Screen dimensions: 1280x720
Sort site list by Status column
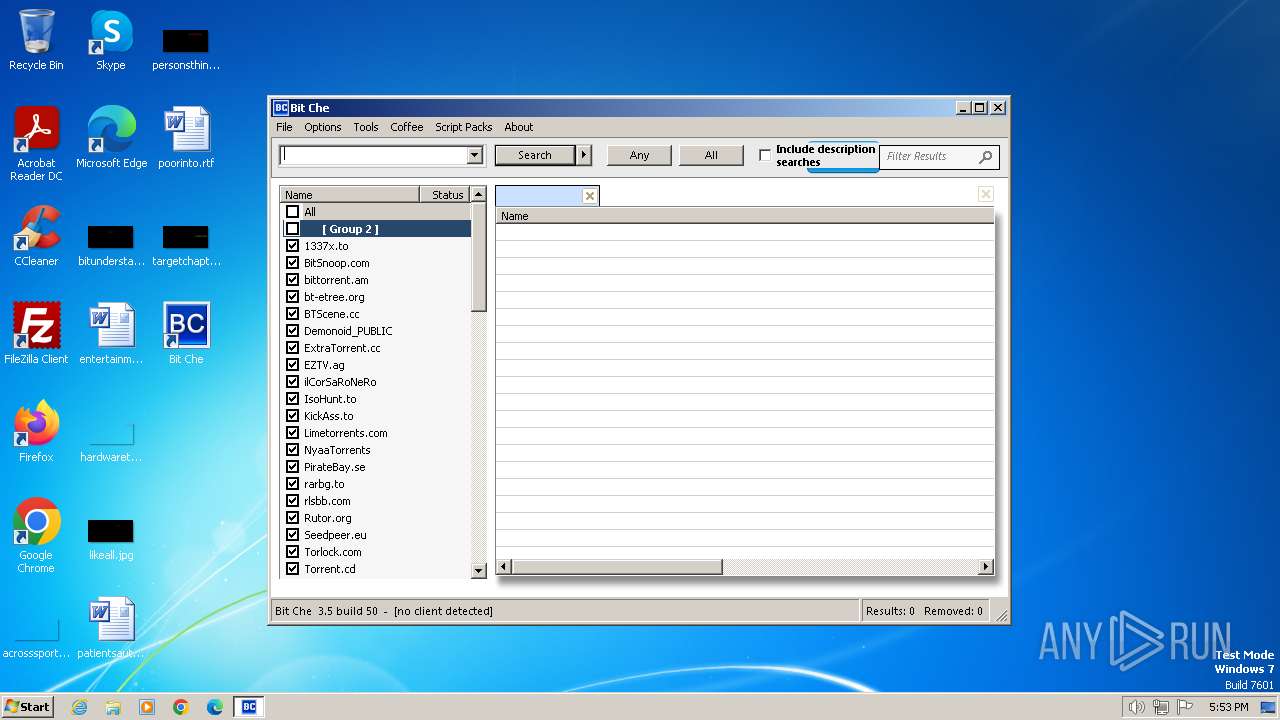pos(444,195)
